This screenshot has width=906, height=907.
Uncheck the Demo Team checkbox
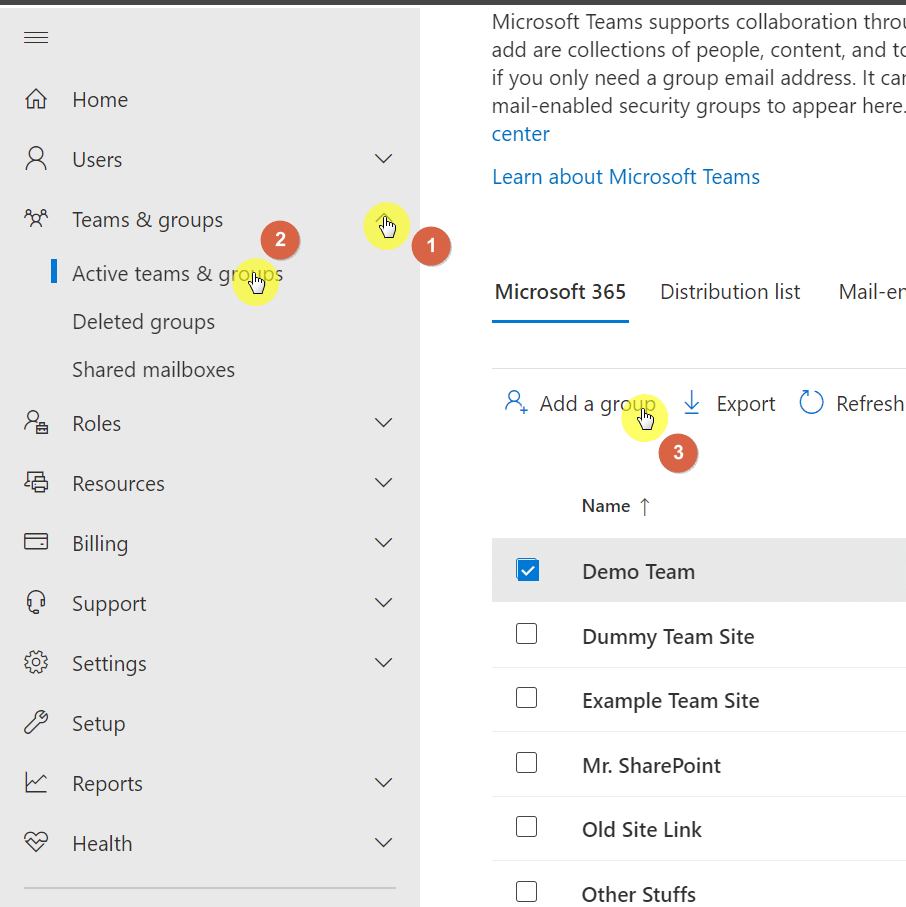point(527,570)
